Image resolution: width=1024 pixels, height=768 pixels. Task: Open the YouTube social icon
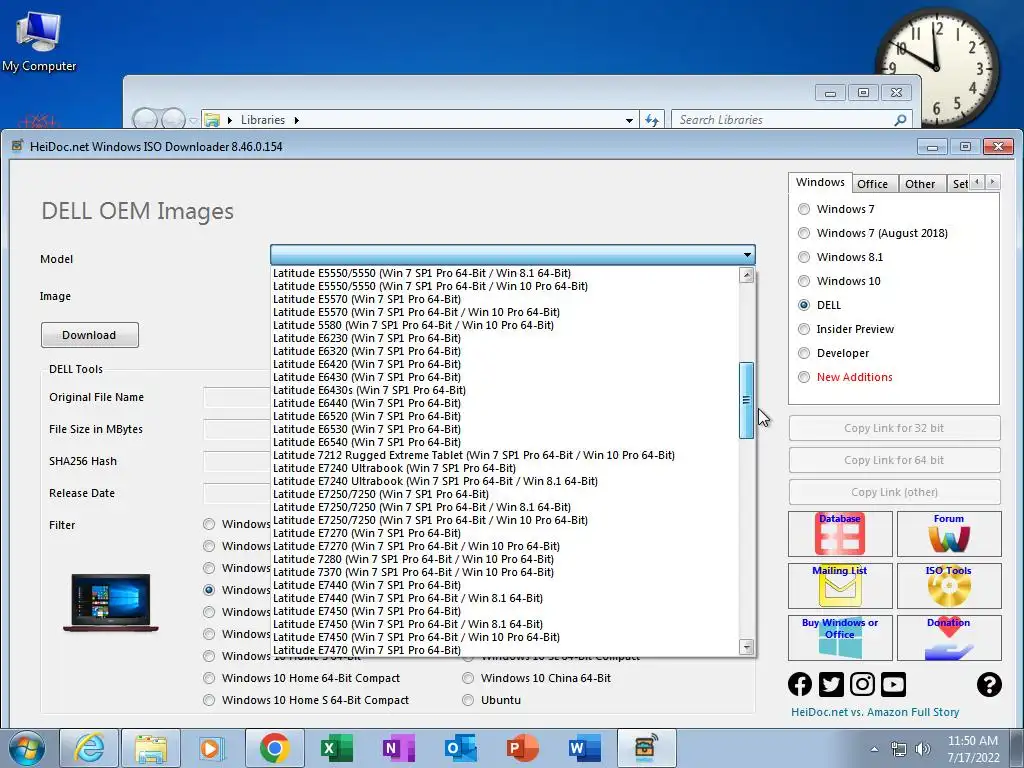(x=893, y=684)
